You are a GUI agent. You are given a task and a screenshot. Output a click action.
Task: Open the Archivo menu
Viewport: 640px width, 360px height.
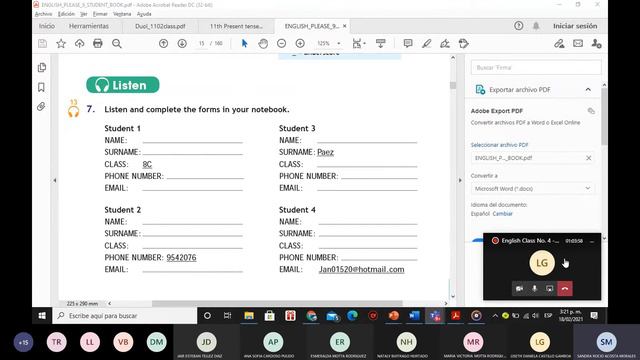point(43,14)
